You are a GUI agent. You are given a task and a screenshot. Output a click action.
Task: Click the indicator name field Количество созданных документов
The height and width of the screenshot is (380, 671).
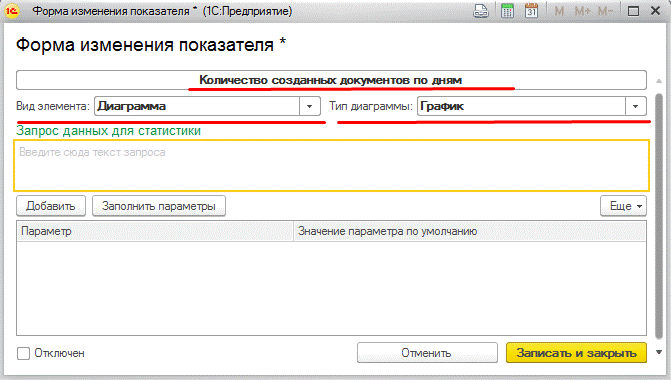(331, 80)
